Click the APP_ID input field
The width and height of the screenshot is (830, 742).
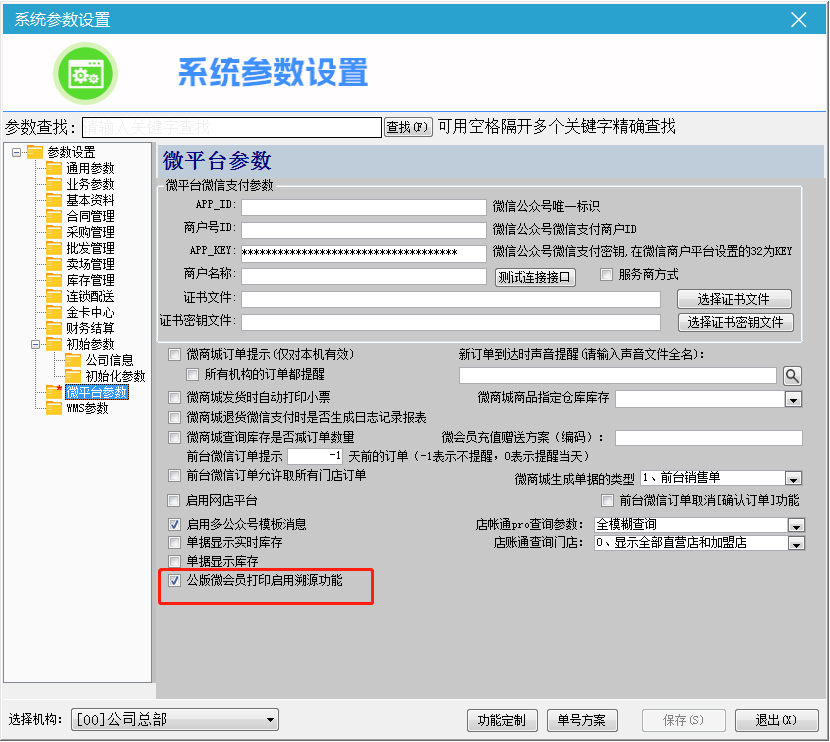coord(364,207)
